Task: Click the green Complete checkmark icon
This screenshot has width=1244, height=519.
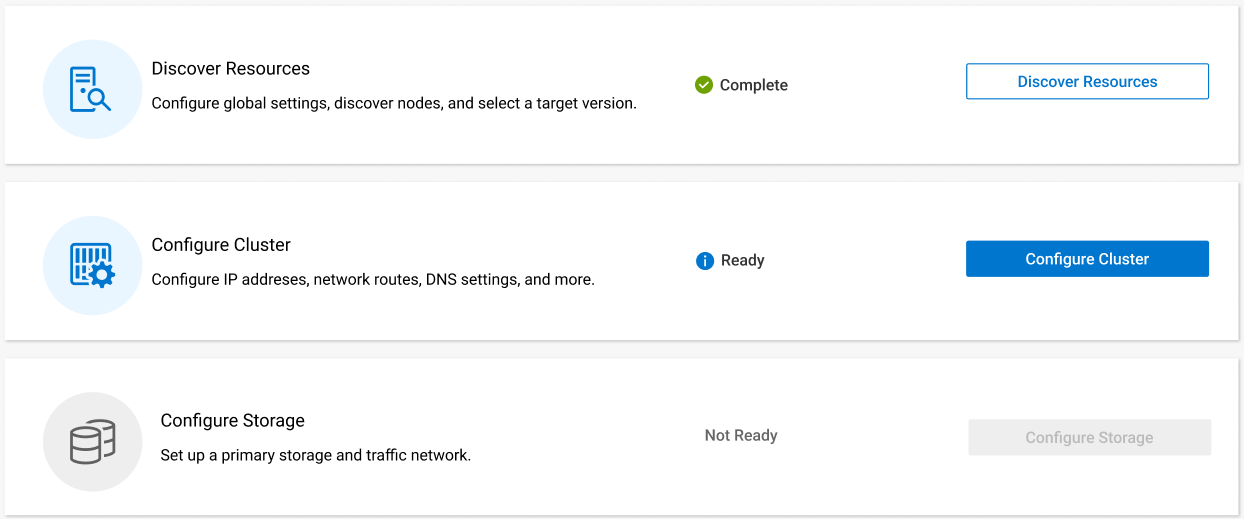Action: 704,85
